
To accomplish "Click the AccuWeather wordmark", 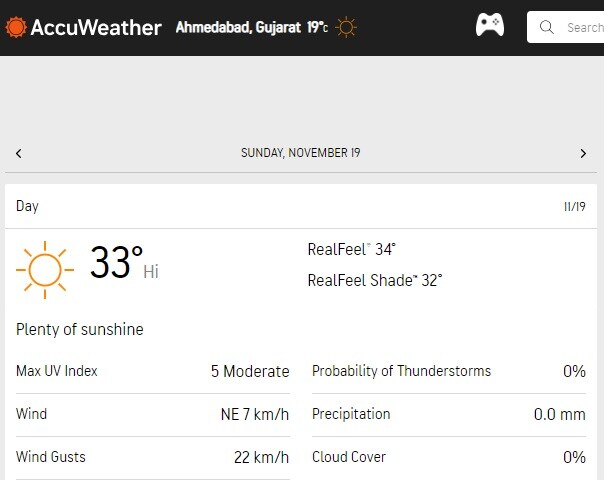I will pos(96,27).
